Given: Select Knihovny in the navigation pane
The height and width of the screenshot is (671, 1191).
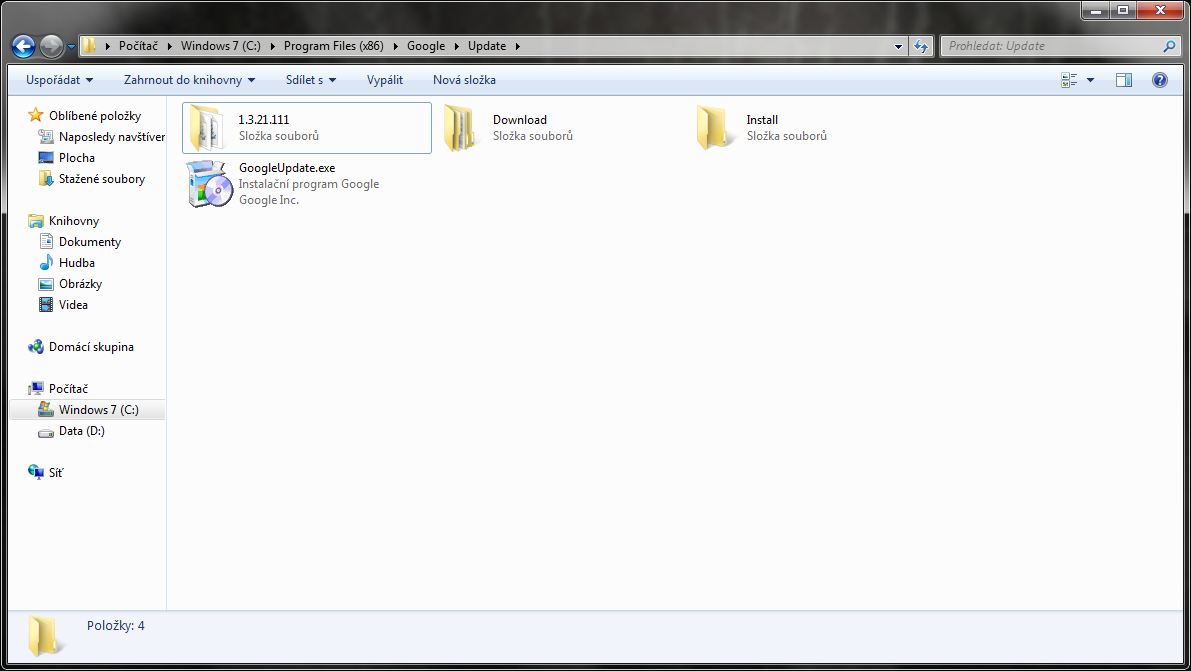Looking at the screenshot, I should pos(74,220).
